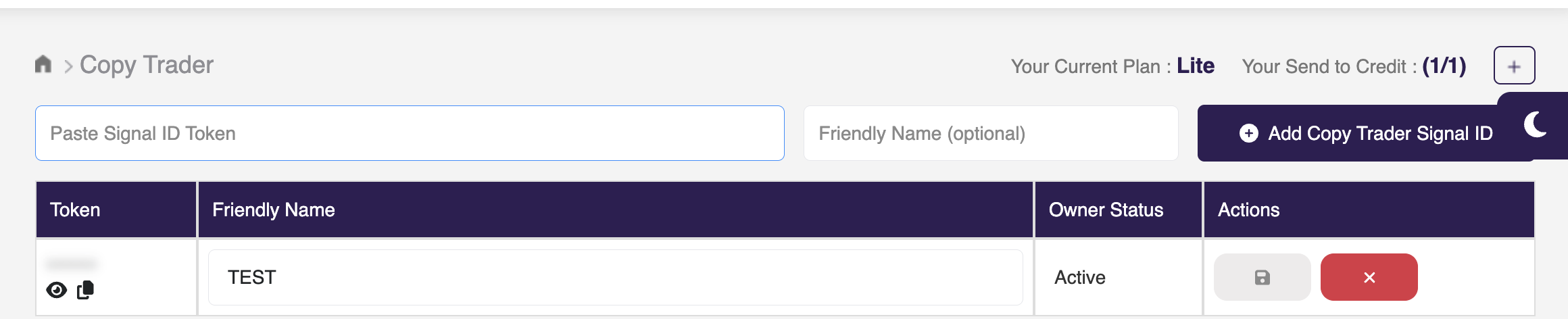Click the Add Copy Trader Signal ID button

click(x=1365, y=133)
